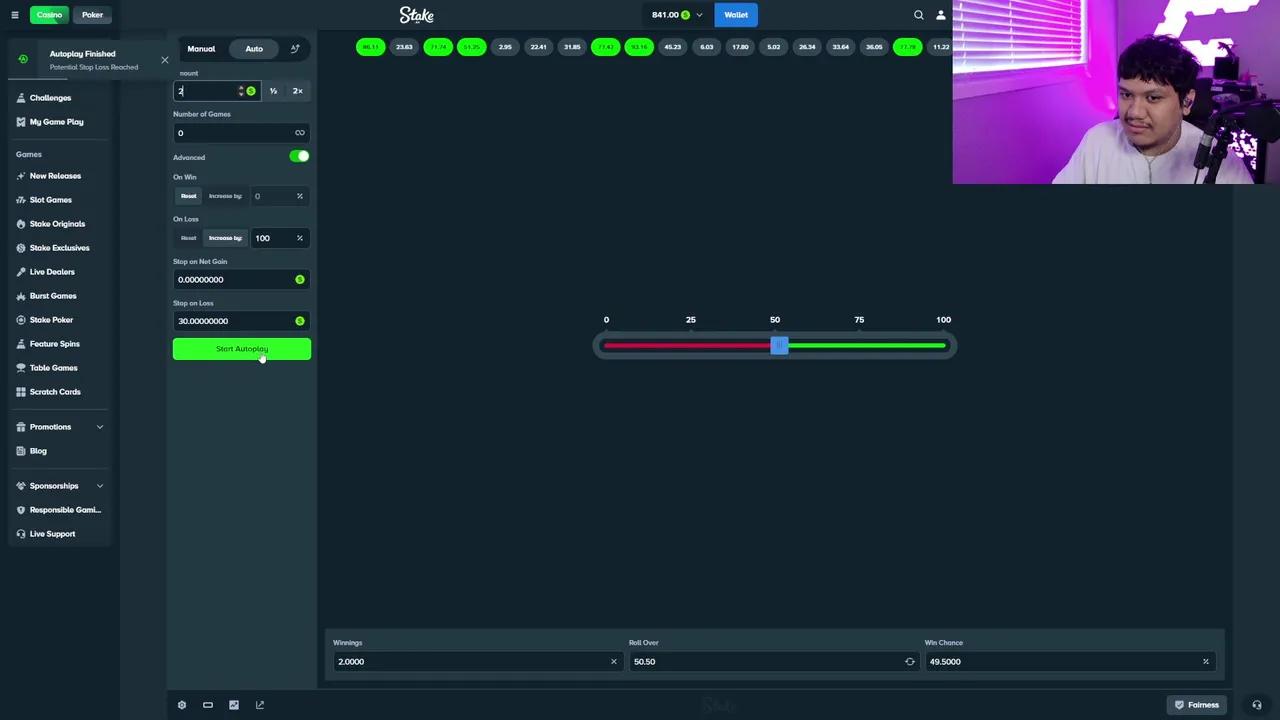Click the Win Chance input field

(x=1069, y=662)
